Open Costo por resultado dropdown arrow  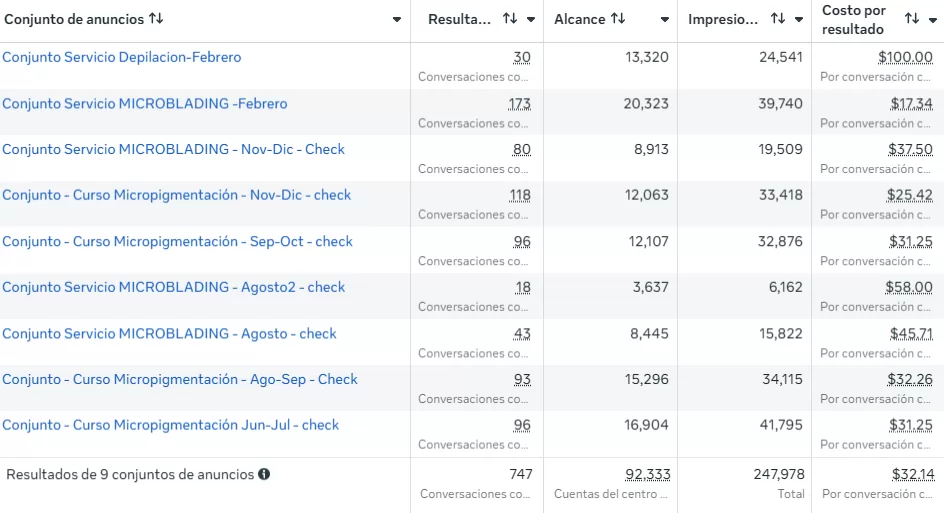pyautogui.click(x=932, y=20)
